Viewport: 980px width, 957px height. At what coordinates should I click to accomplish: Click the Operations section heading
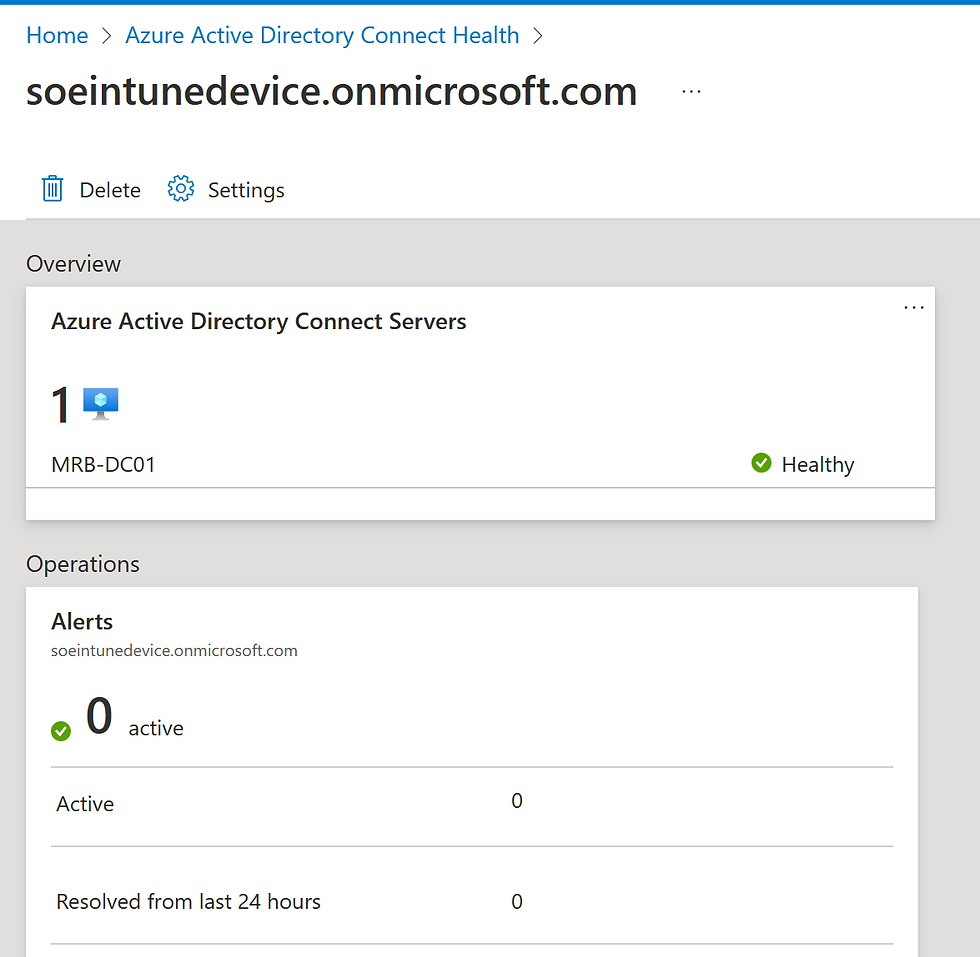pyautogui.click(x=82, y=564)
